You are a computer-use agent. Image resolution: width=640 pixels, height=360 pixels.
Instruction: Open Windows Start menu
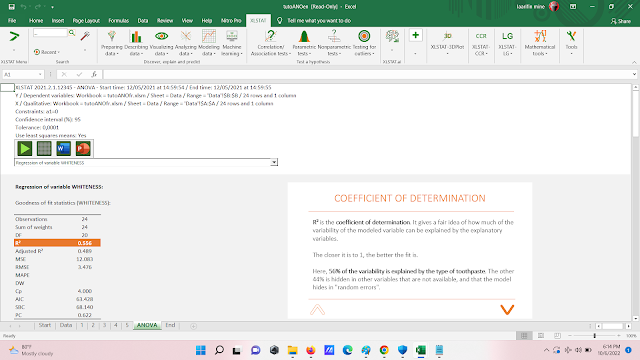pos(201,350)
